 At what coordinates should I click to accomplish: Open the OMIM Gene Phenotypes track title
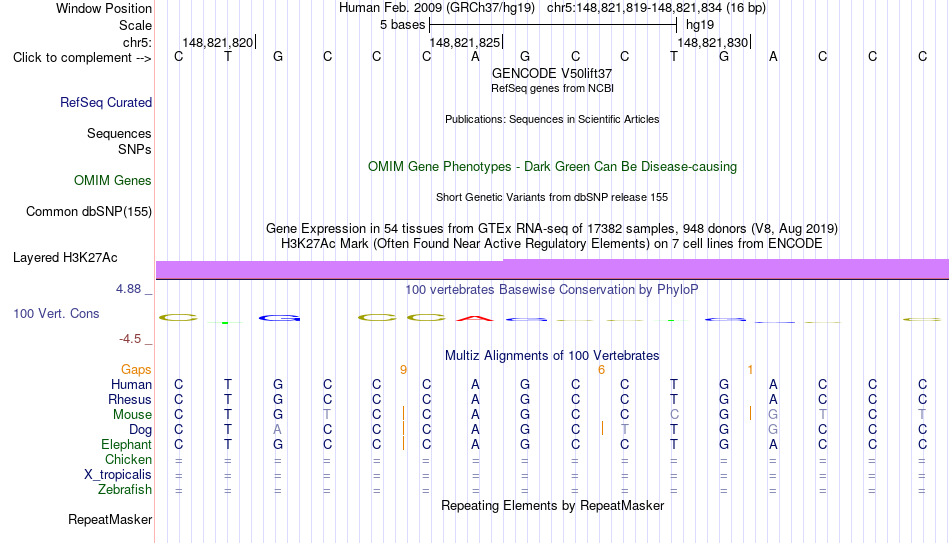click(x=552, y=167)
